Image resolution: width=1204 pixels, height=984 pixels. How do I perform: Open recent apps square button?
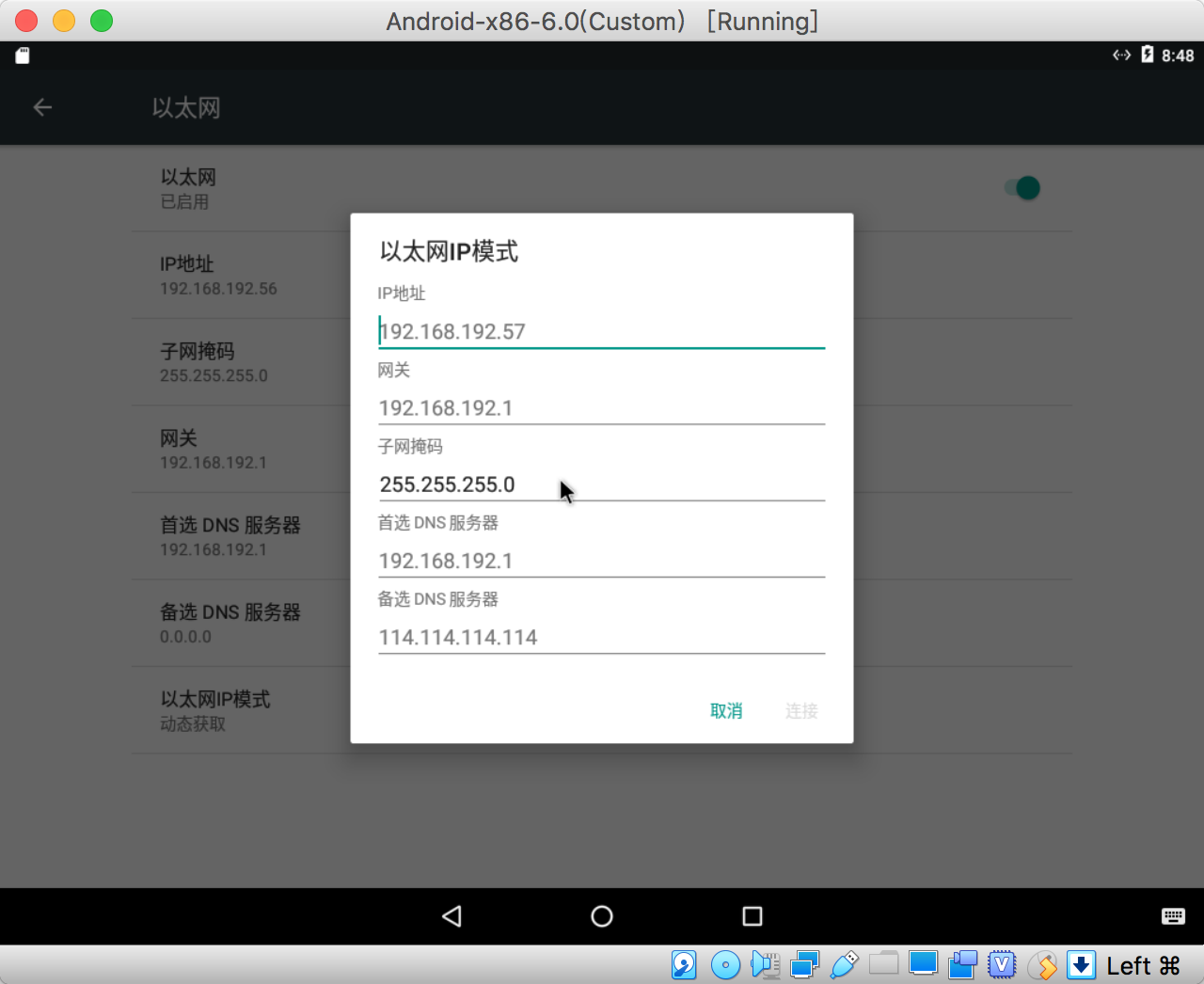[752, 916]
